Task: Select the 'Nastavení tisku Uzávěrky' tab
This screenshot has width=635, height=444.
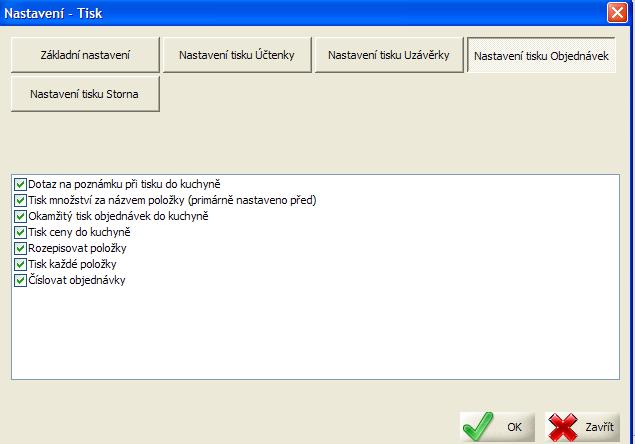Action: [387, 55]
